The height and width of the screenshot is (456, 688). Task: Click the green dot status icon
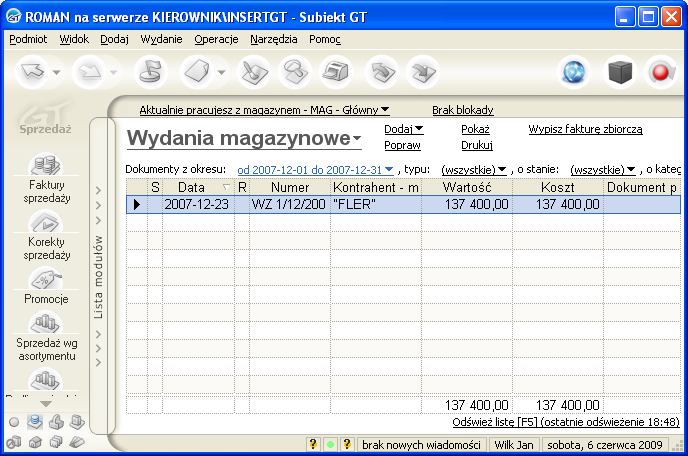coord(330,445)
